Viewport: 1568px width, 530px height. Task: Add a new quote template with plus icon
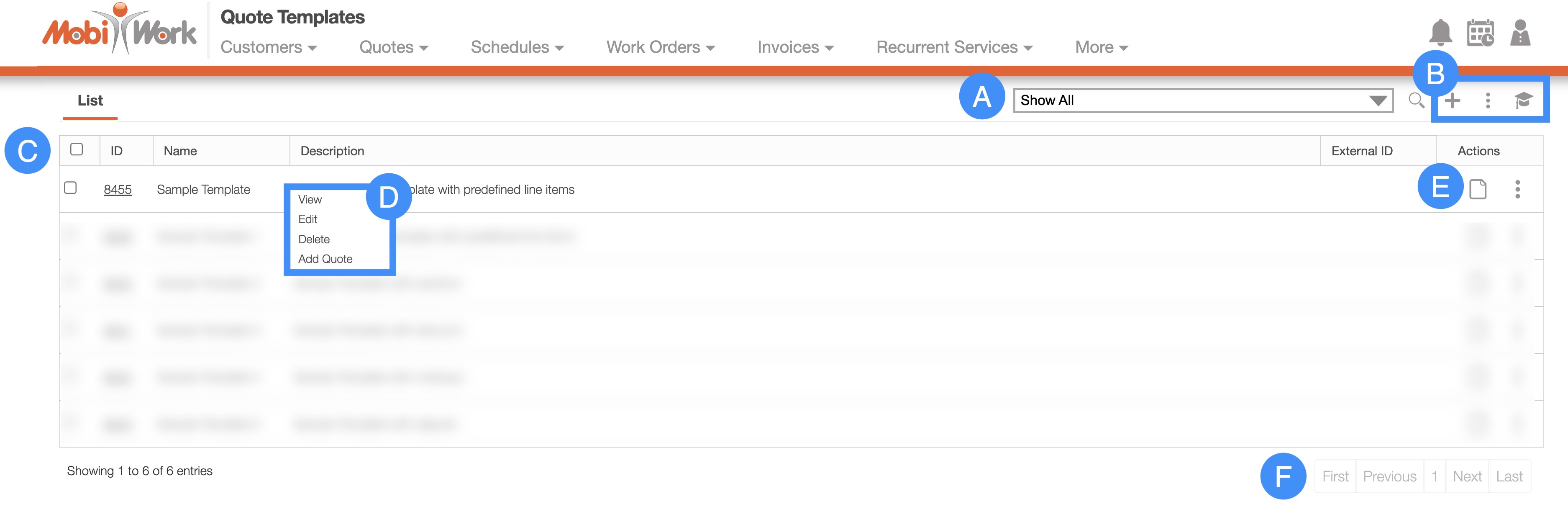(x=1453, y=100)
